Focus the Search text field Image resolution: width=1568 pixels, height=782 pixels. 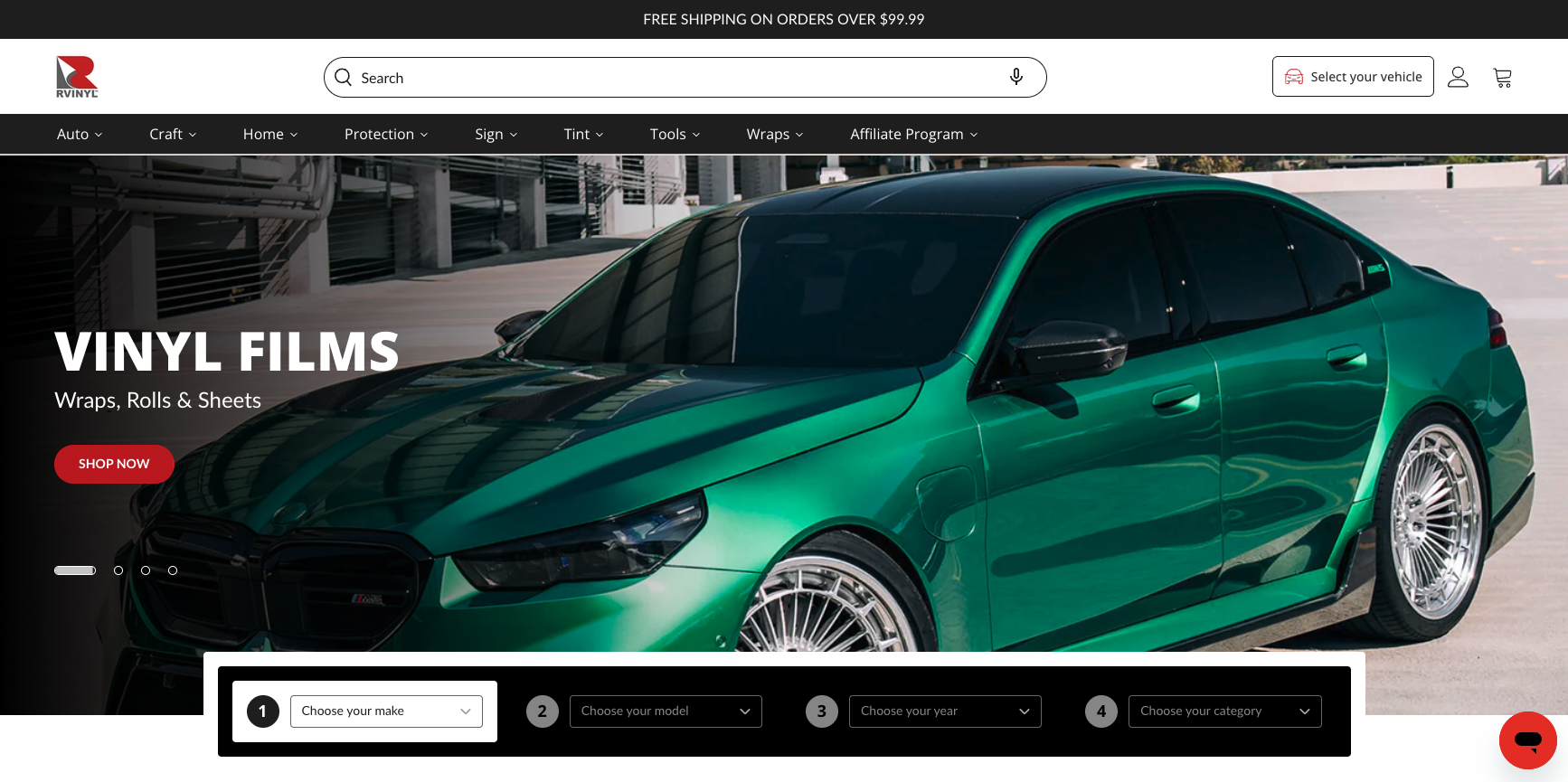678,78
